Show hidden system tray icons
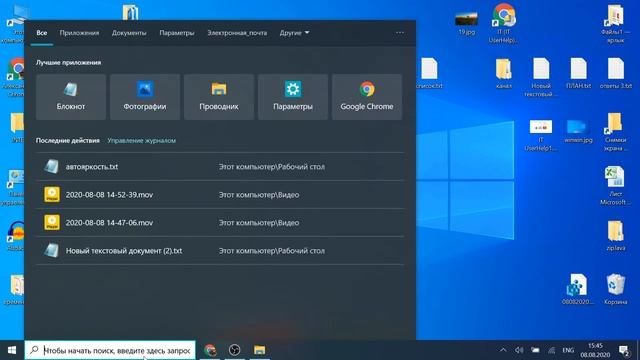This screenshot has height=360, width=640. (503, 350)
